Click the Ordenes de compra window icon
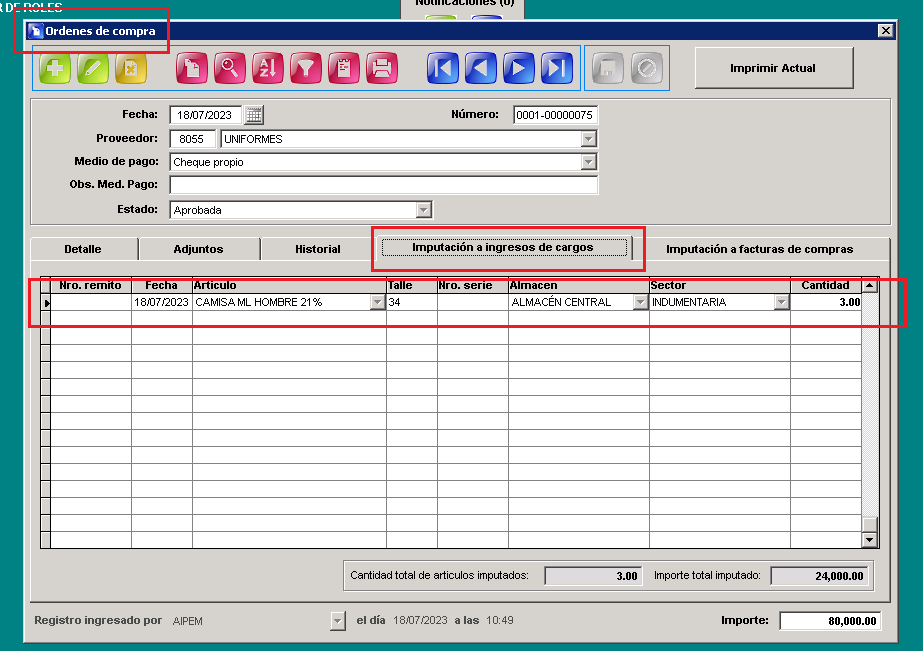923x651 pixels. [36, 31]
